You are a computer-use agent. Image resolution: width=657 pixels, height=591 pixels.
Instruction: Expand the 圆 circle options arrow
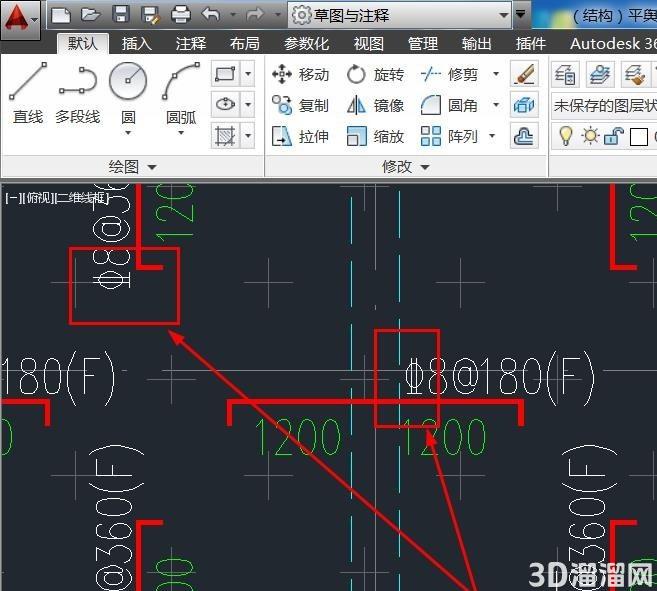coord(128,133)
